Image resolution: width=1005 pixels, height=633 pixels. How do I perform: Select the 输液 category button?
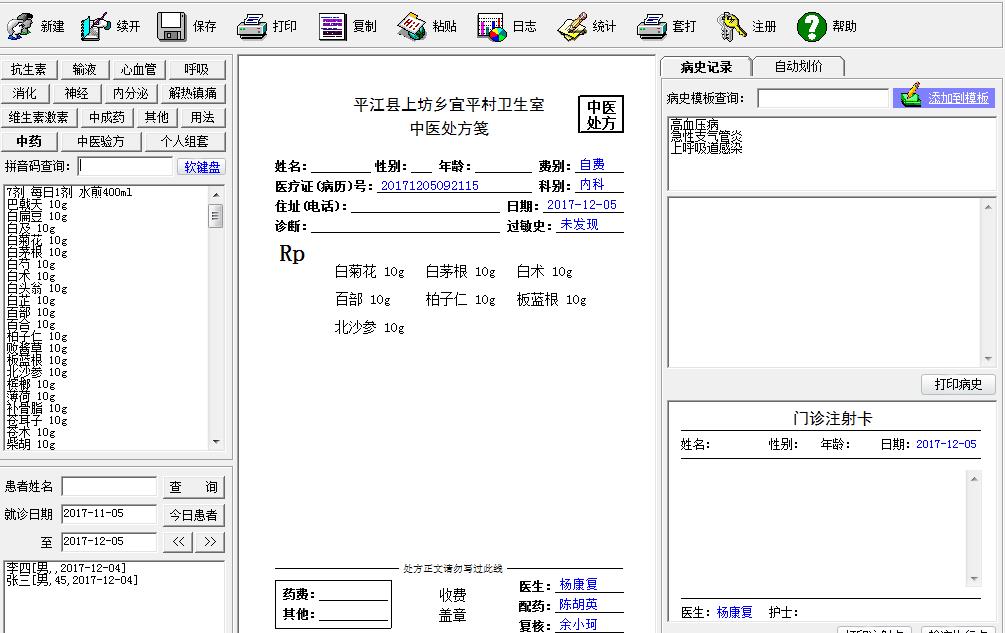[85, 69]
